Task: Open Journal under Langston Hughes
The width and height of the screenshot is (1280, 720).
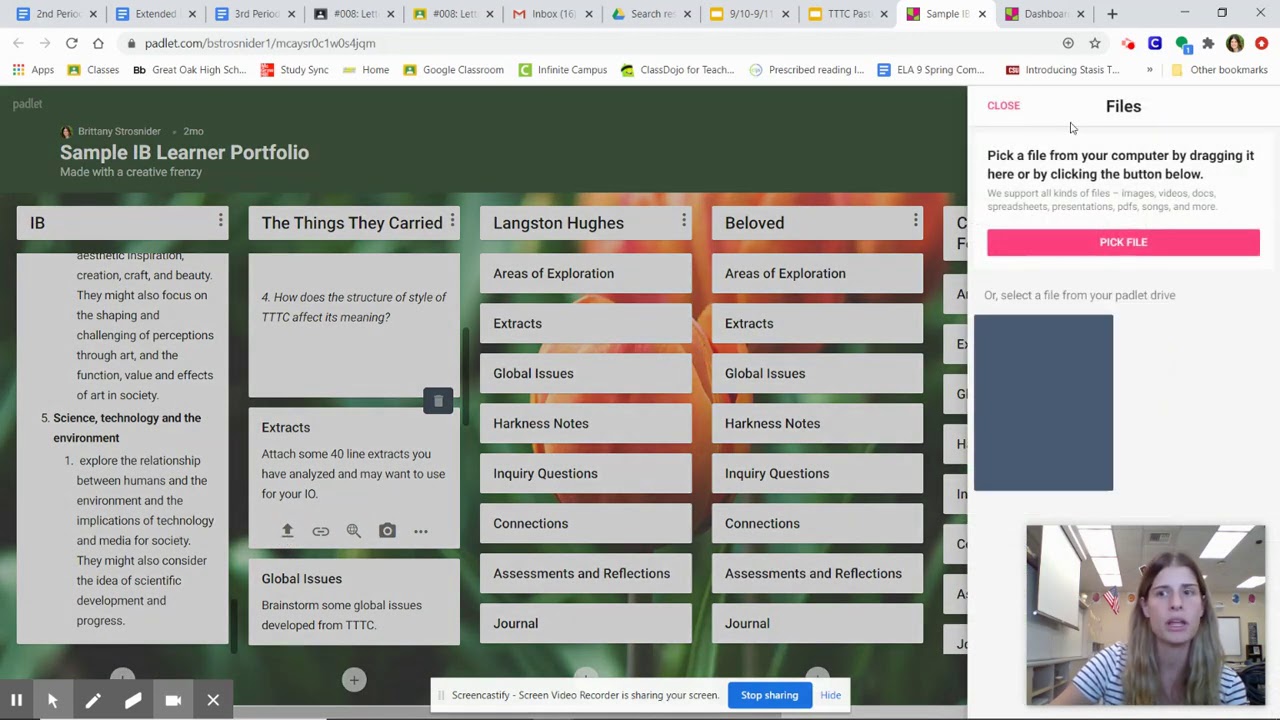Action: (x=585, y=623)
